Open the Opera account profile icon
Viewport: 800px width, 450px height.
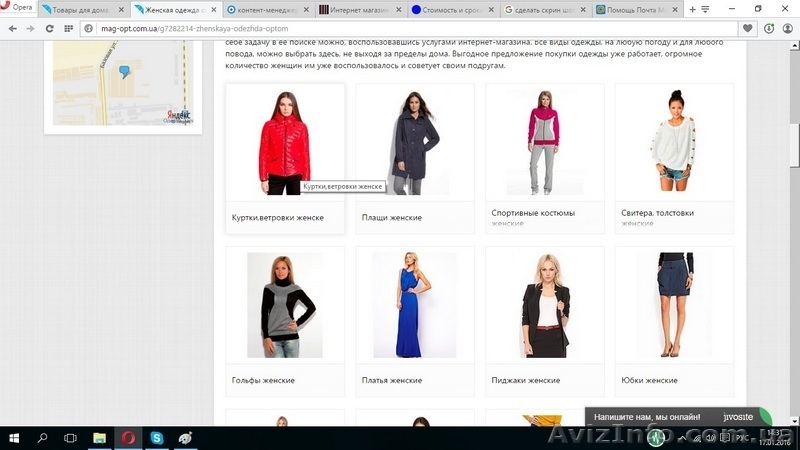tap(788, 29)
